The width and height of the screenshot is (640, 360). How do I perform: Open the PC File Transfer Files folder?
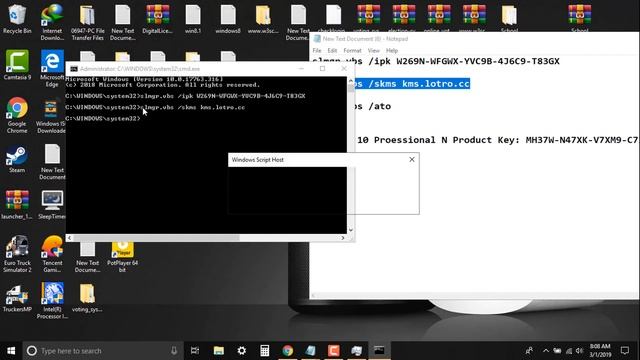[x=87, y=22]
